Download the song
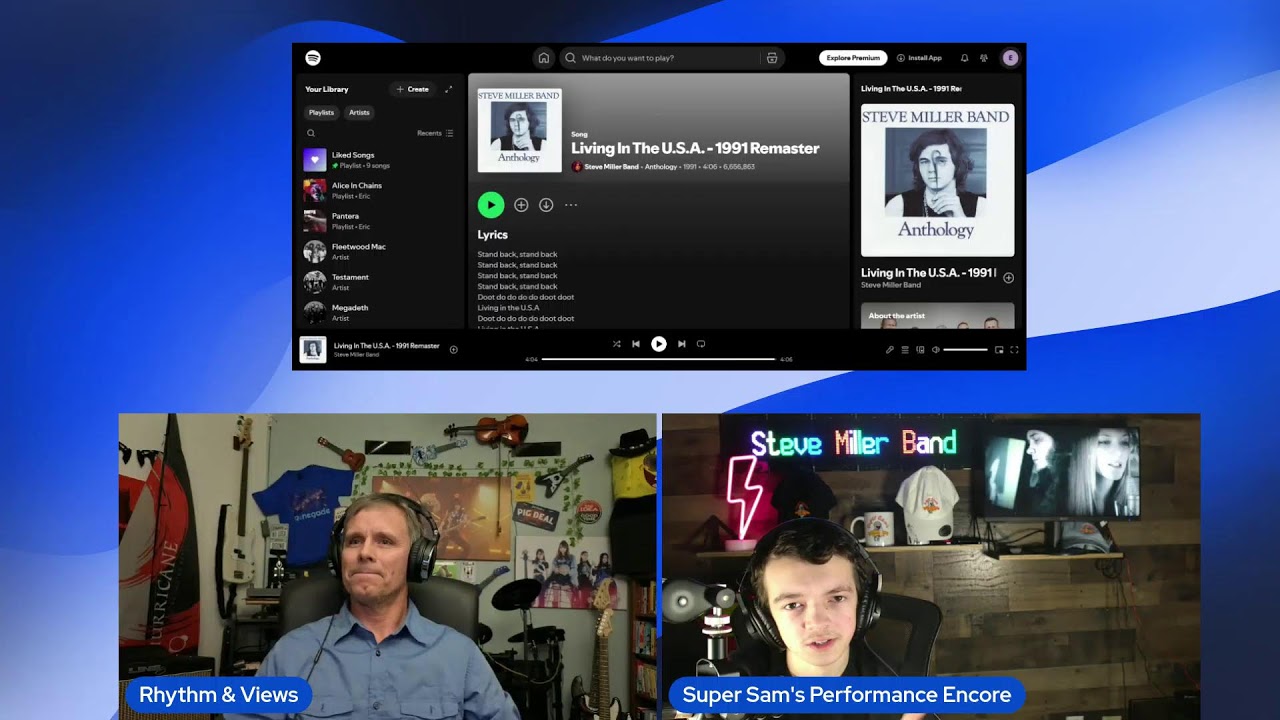The height and width of the screenshot is (720, 1280). click(546, 205)
